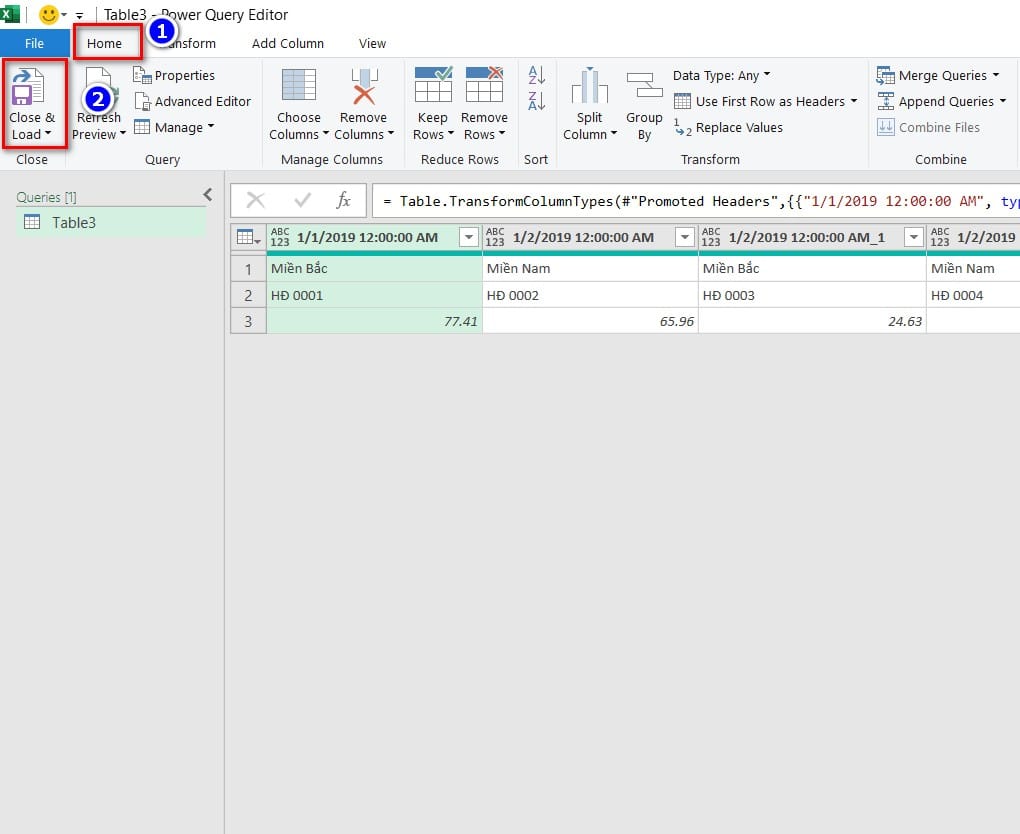Open the View ribbon tab

[372, 43]
